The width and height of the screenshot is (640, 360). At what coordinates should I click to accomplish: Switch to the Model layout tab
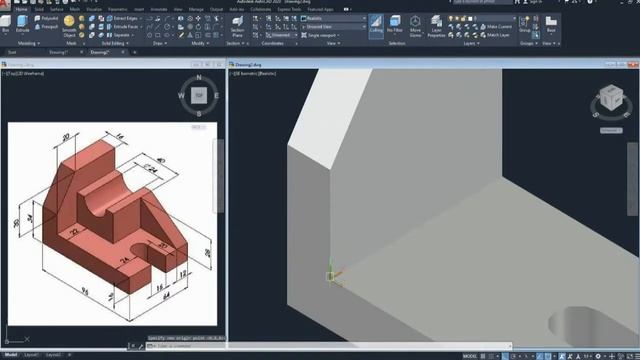pyautogui.click(x=11, y=355)
